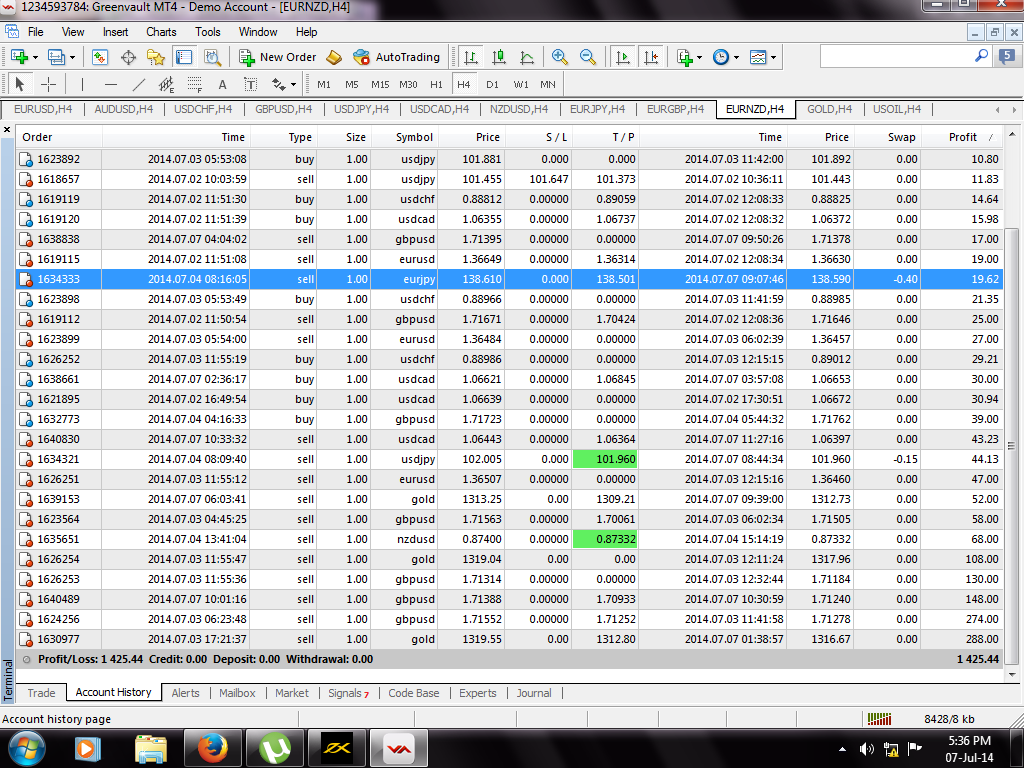
Task: Close the Terminal panel with X
Action: (7, 130)
